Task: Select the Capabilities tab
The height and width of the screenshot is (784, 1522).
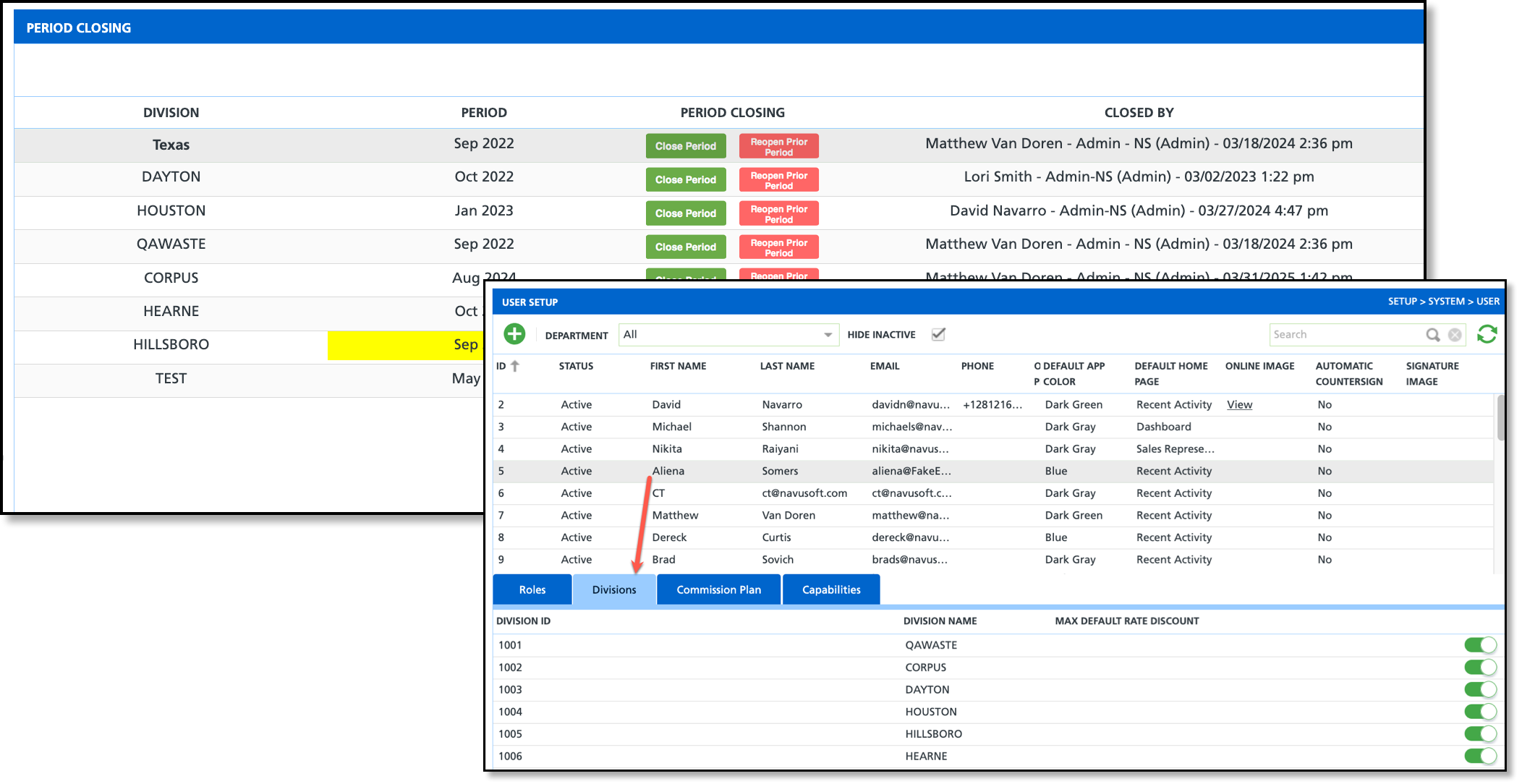Action: pos(831,589)
